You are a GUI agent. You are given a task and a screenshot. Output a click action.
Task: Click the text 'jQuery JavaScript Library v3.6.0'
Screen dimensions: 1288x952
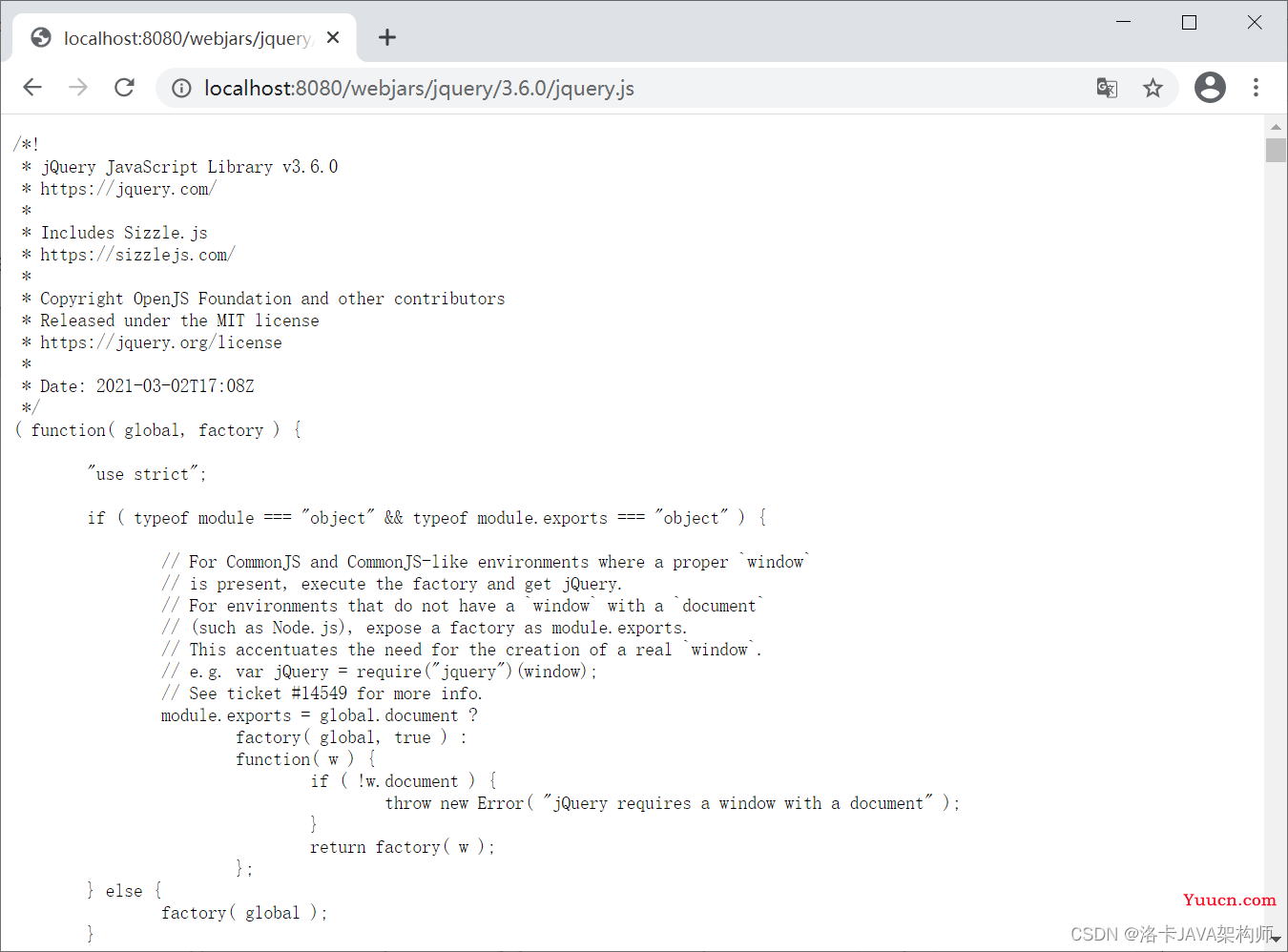189,167
